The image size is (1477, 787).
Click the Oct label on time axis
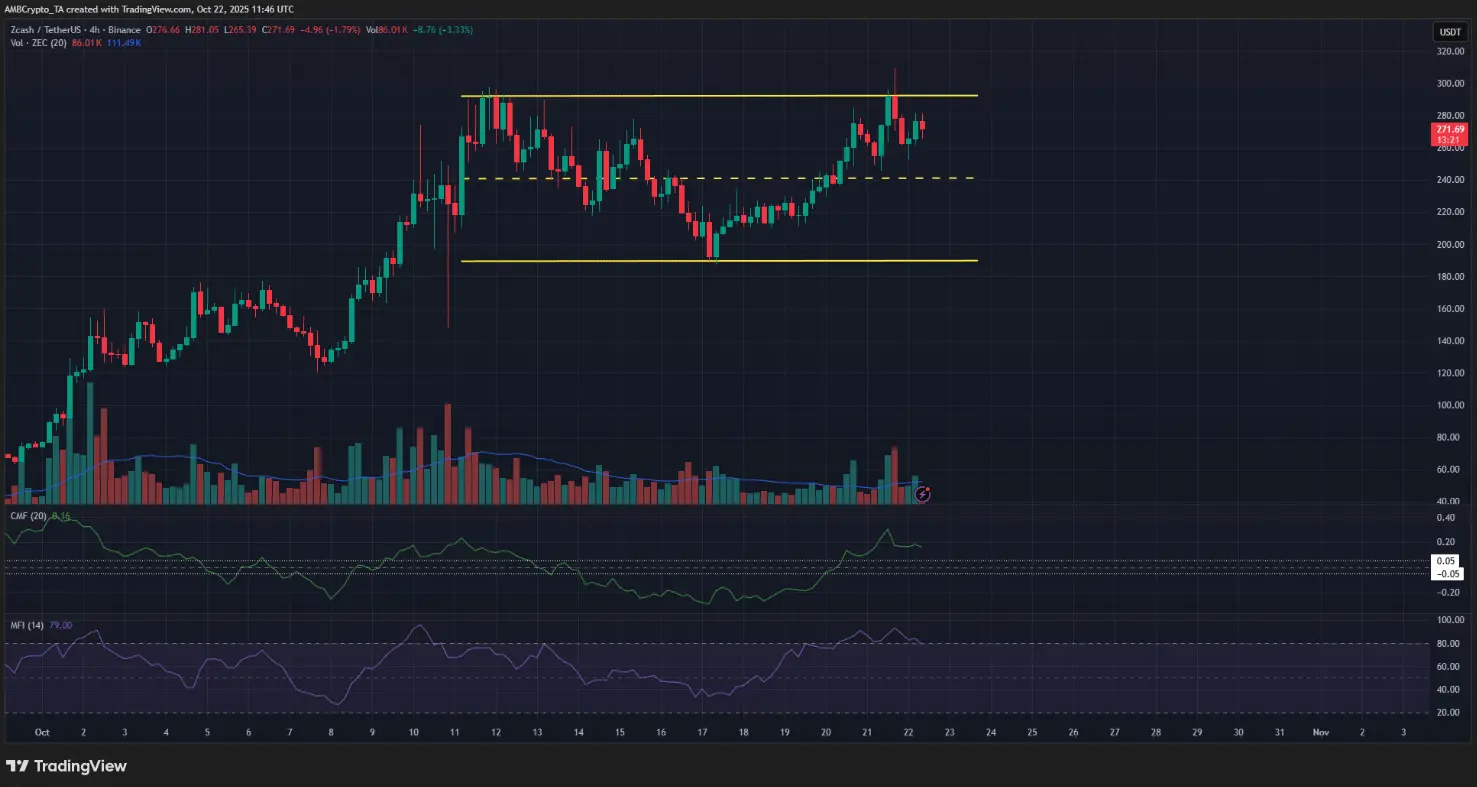42,732
